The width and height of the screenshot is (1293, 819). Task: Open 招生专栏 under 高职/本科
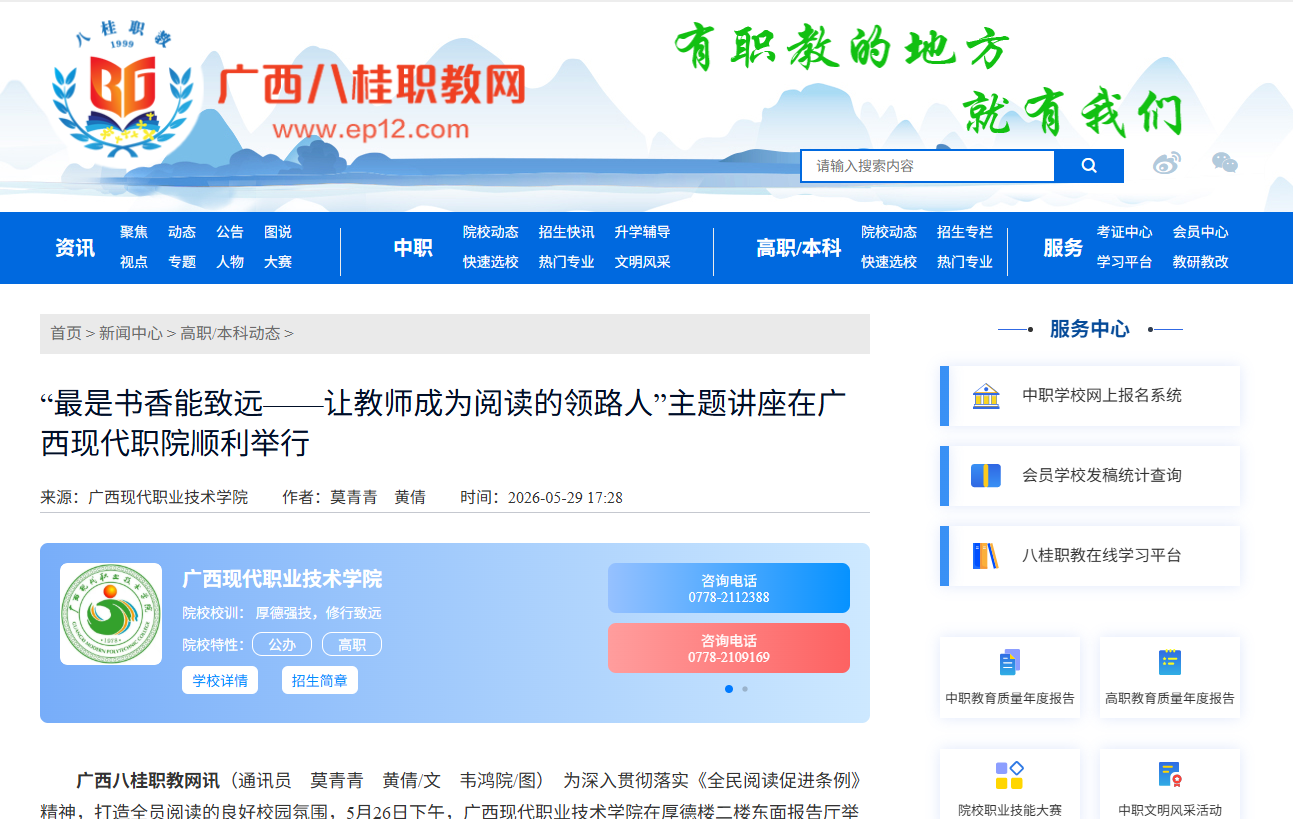(965, 232)
